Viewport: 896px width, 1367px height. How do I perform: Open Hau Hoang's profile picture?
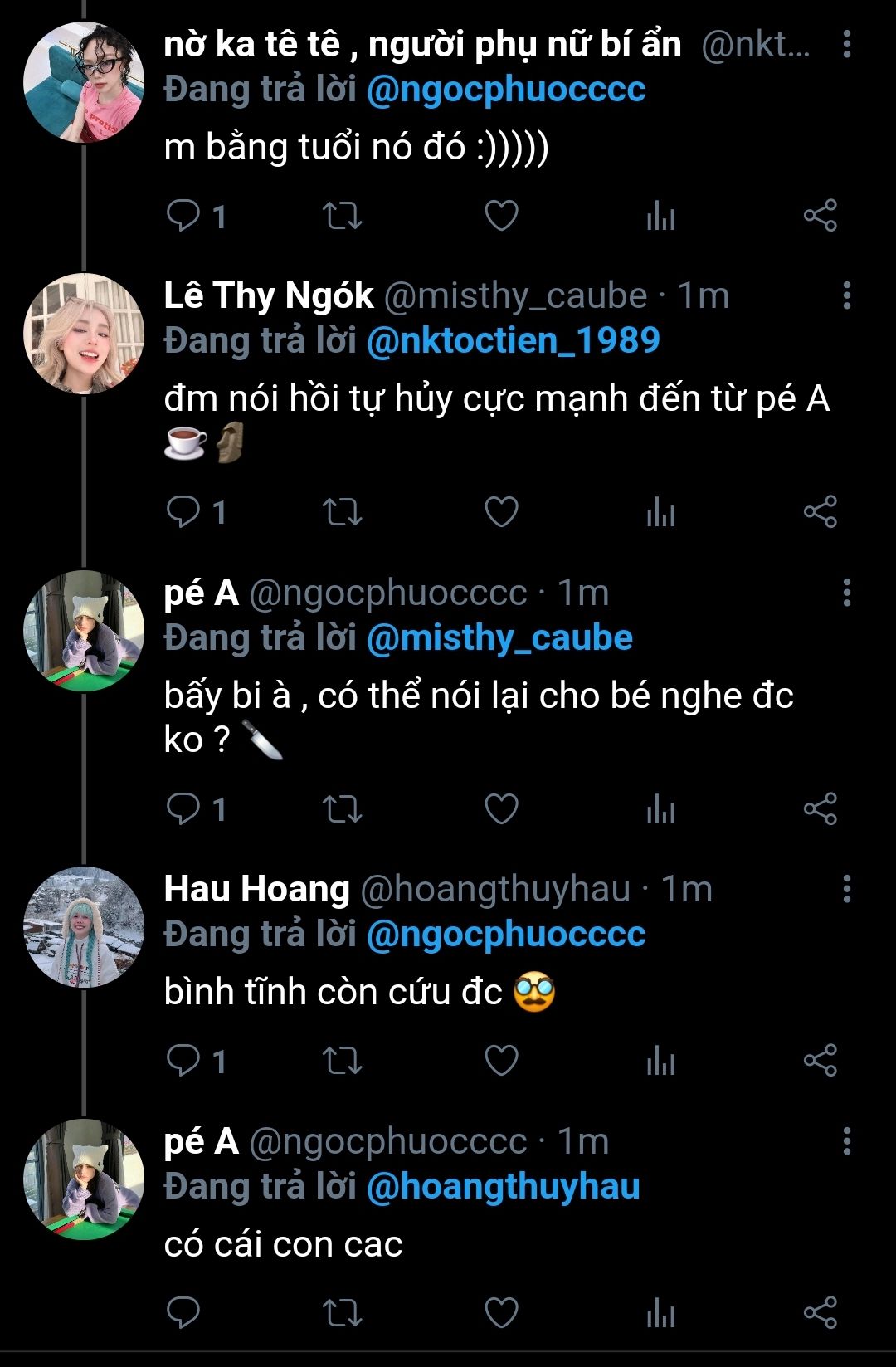tap(84, 927)
